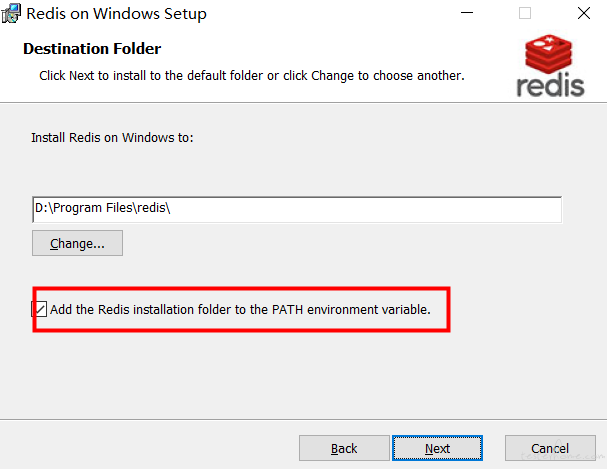Click the 'Click Next to install' instruction text
The height and width of the screenshot is (469, 607).
[x=252, y=75]
